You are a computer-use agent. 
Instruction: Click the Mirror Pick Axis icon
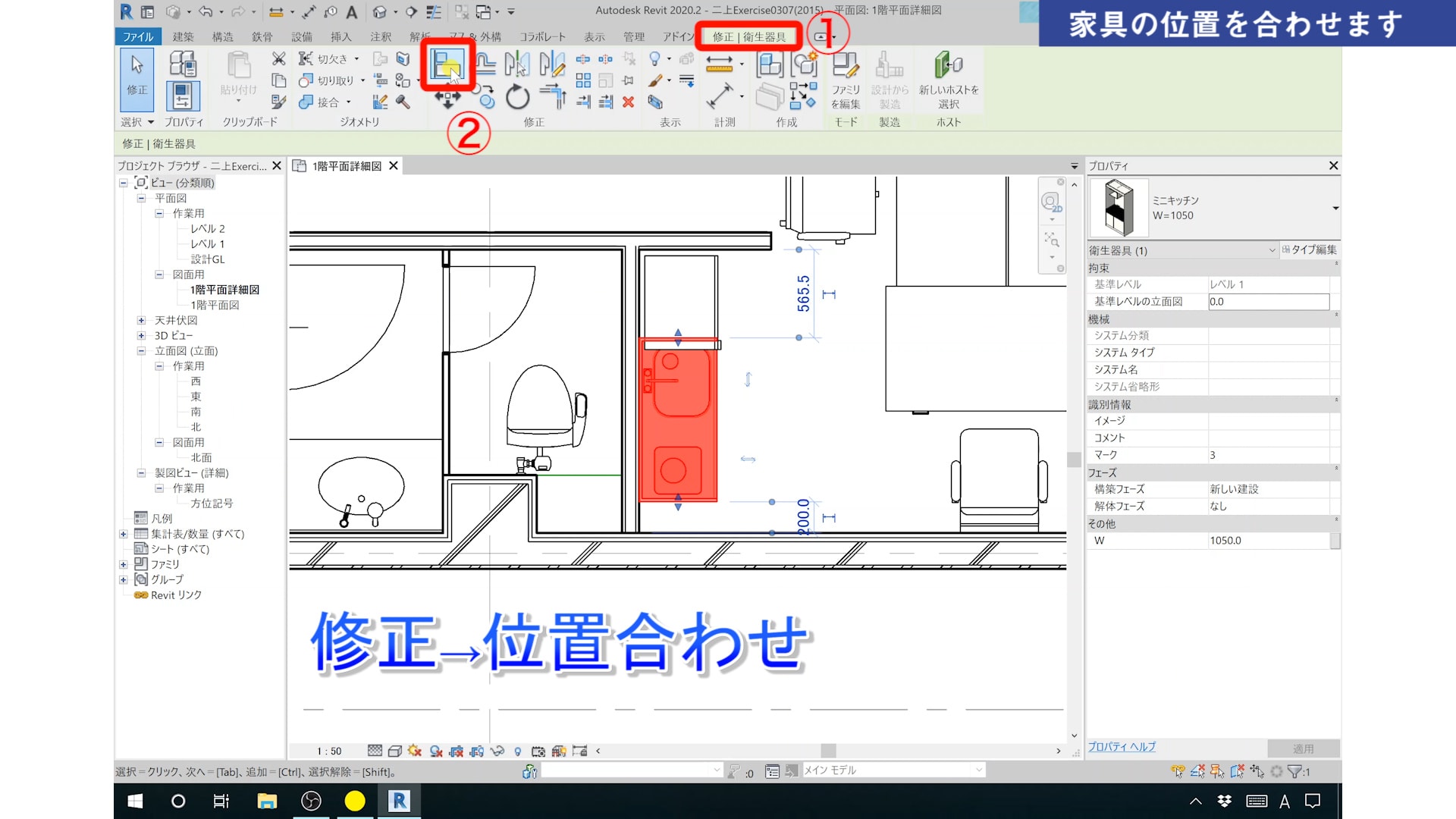point(517,64)
